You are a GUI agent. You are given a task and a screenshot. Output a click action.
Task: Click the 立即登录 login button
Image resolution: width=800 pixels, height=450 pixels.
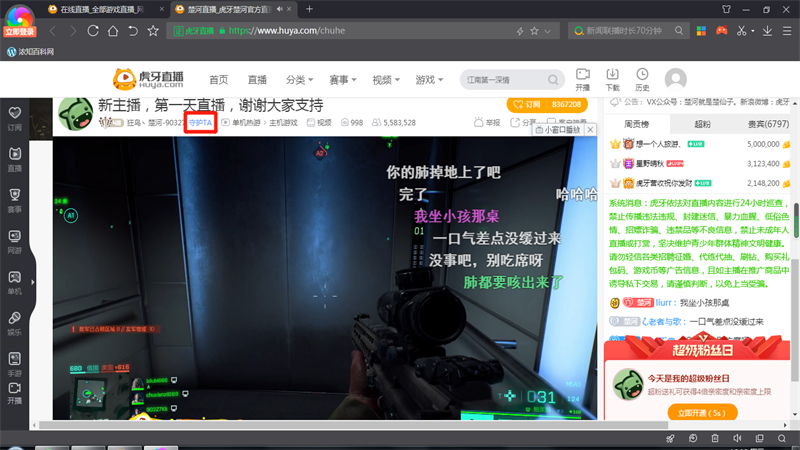coord(20,32)
